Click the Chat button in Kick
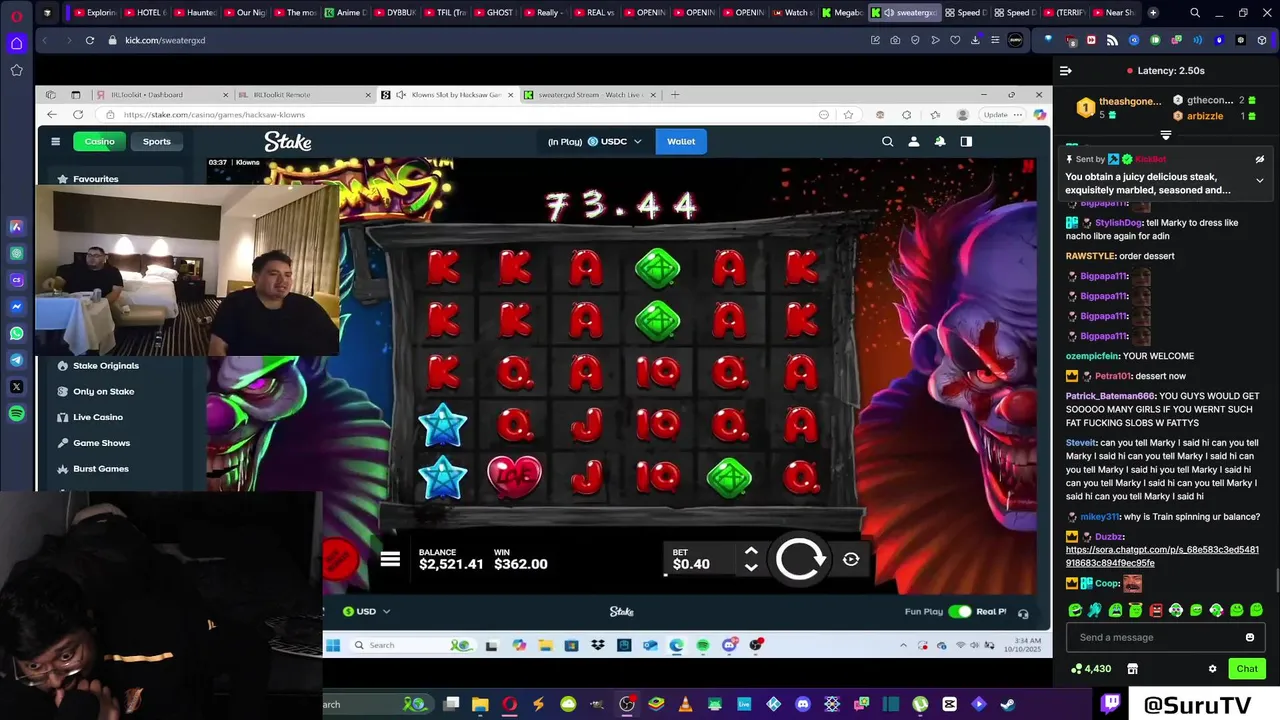Viewport: 1280px width, 720px height. [1246, 669]
